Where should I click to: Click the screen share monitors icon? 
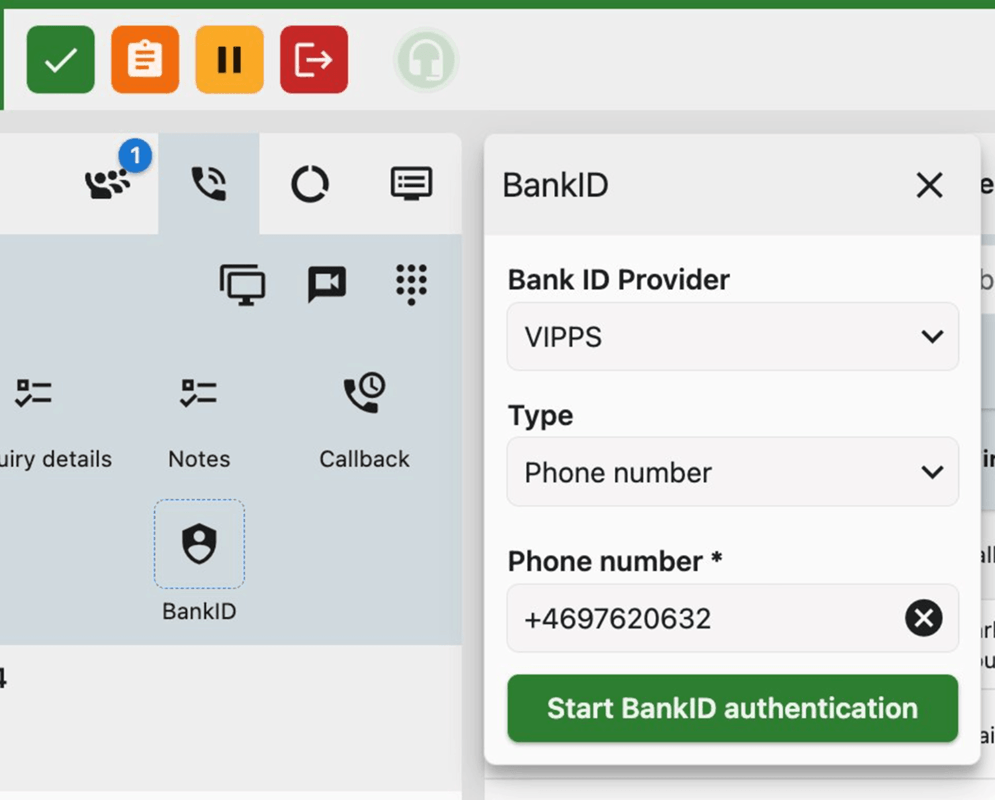(242, 285)
